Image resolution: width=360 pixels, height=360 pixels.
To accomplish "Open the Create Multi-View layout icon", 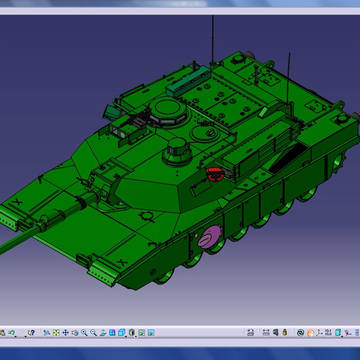I will click(x=112, y=332).
